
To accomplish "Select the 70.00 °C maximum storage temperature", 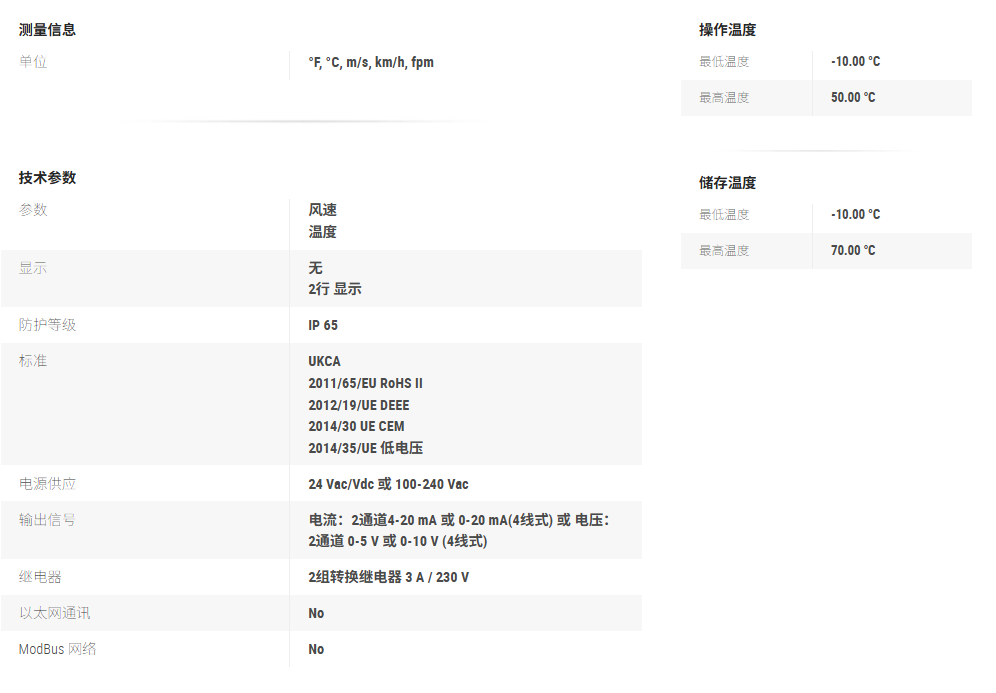I will 852,250.
